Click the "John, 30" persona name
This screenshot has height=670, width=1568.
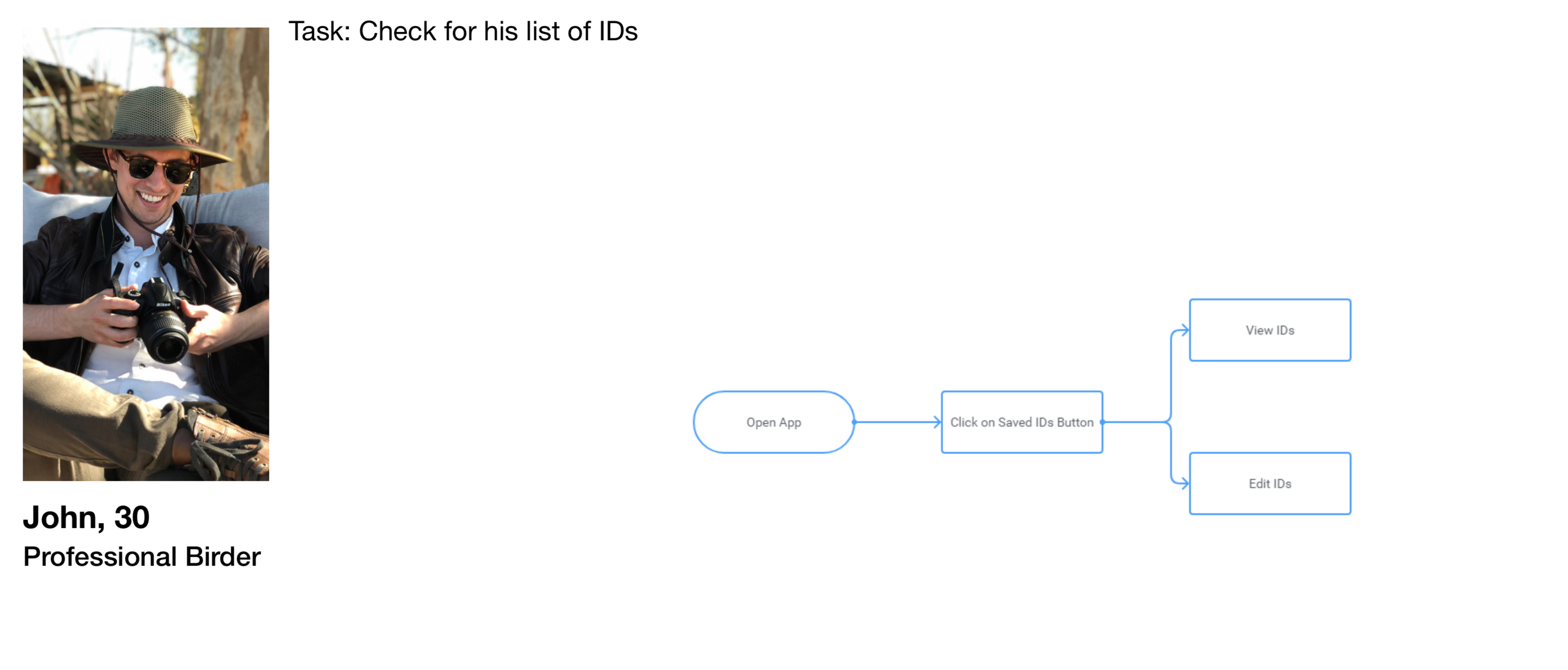point(87,517)
